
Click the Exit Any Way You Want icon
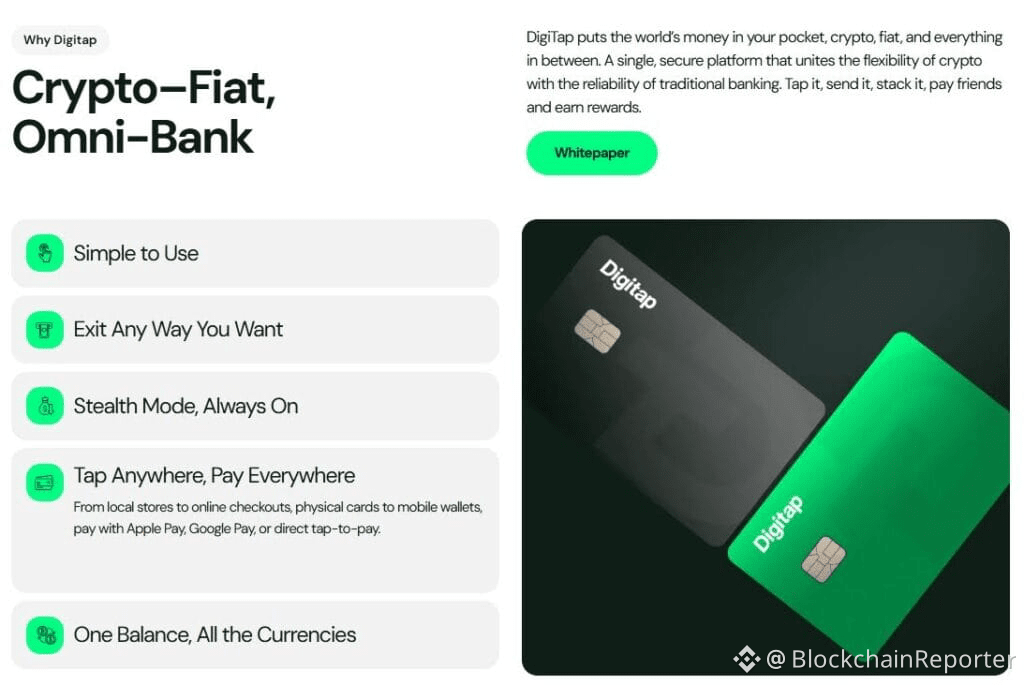pos(44,330)
